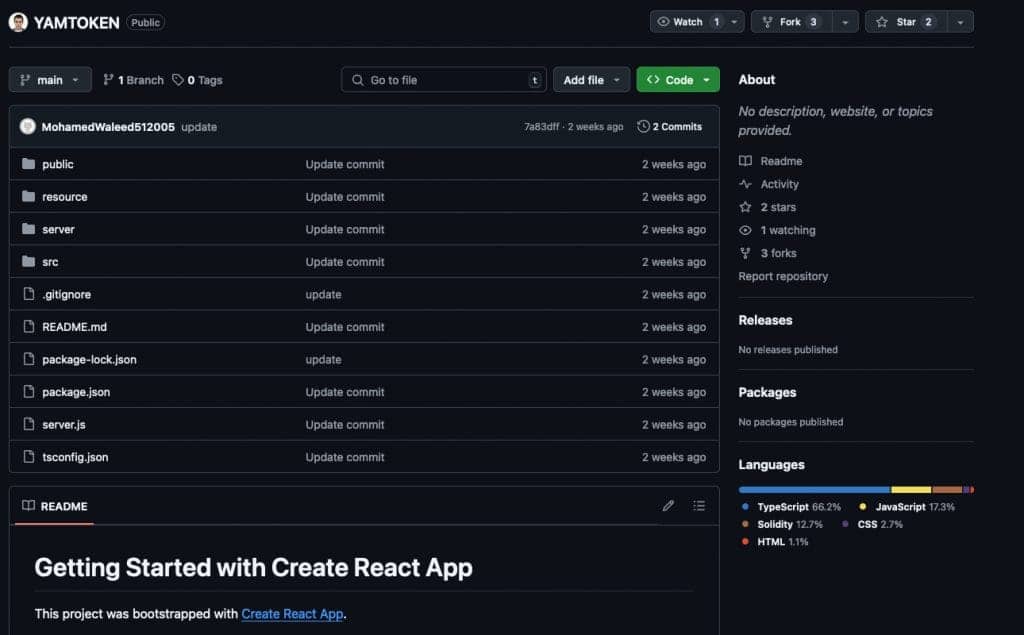Open the README outline list icon
The image size is (1024, 635).
(x=699, y=506)
